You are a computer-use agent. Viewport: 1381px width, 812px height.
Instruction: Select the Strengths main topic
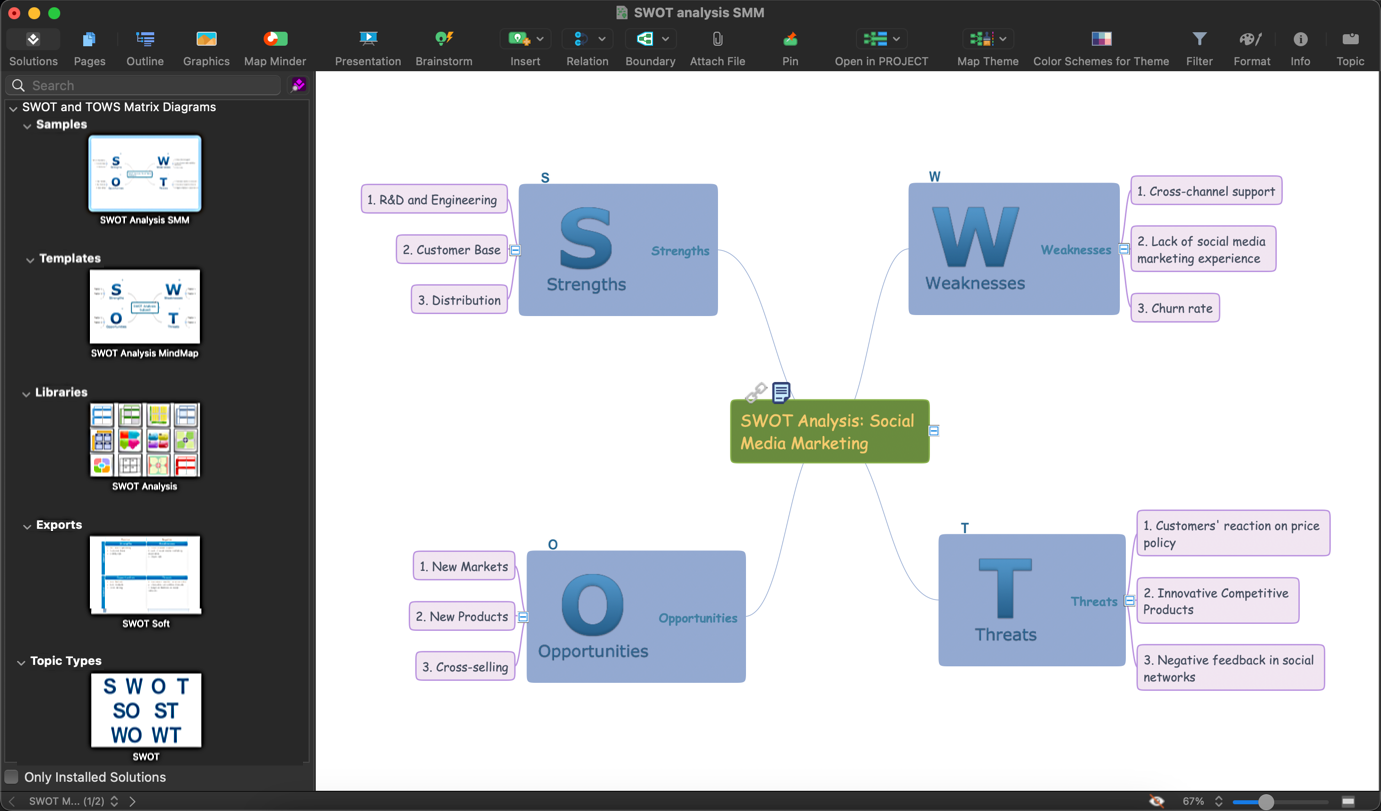tap(618, 250)
